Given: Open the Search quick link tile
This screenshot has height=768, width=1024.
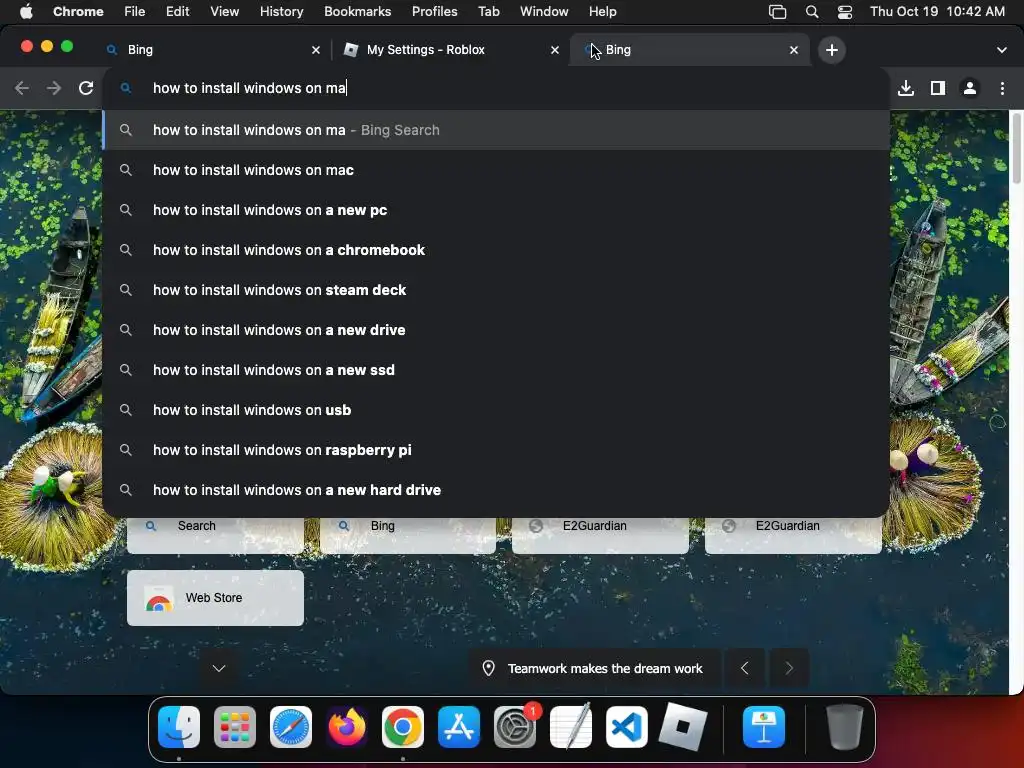Looking at the screenshot, I should pyautogui.click(x=215, y=534).
